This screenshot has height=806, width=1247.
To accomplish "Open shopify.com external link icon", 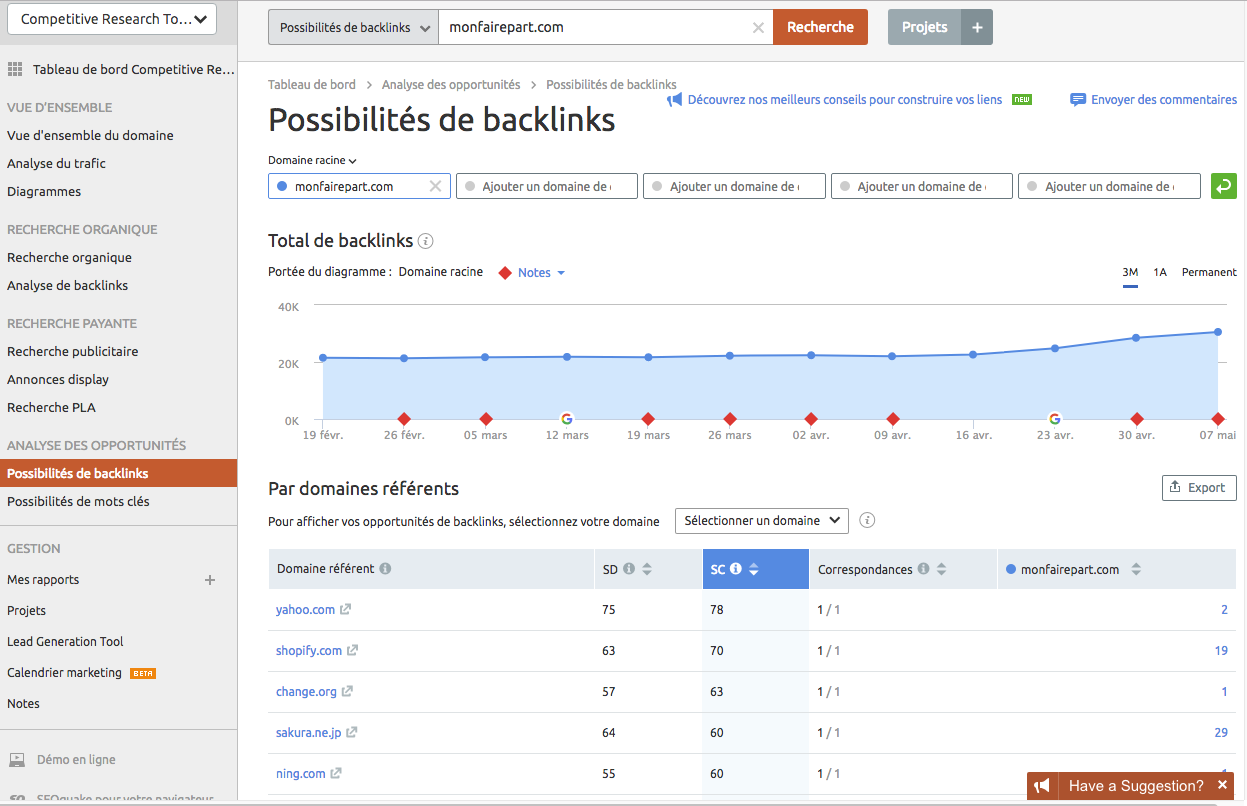I will point(353,650).
